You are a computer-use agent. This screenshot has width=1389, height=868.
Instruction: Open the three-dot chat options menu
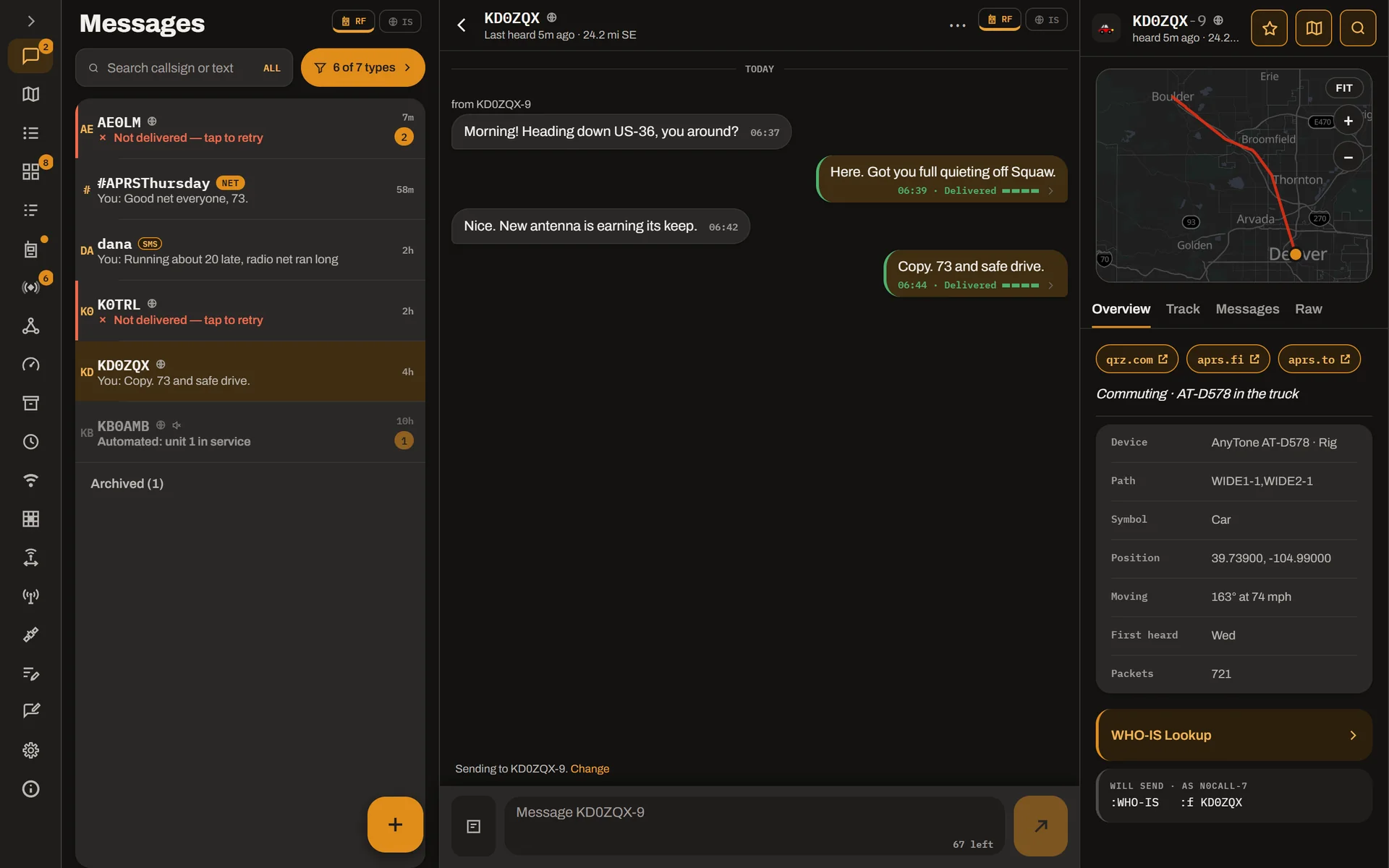[957, 25]
